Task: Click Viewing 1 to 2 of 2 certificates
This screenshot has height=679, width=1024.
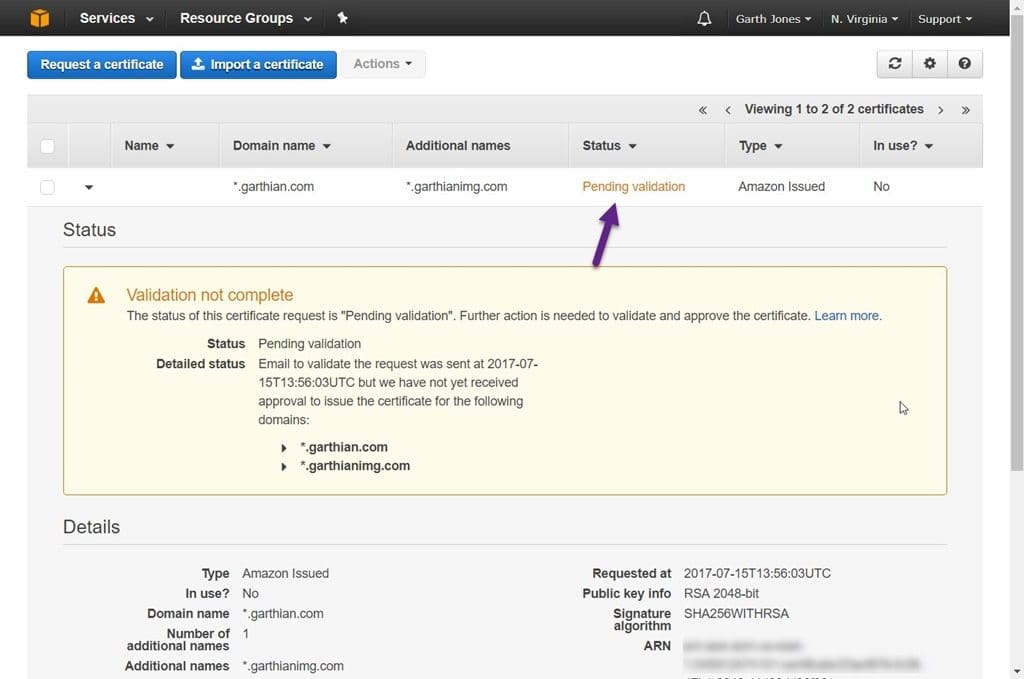Action: click(834, 109)
